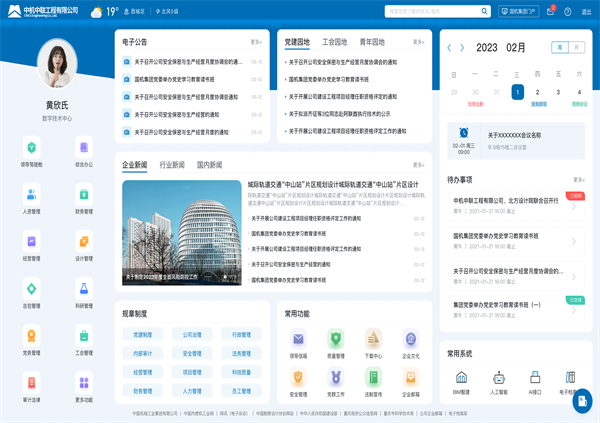
Task: Open 设计管理 sidebar icon
Action: [x=84, y=242]
